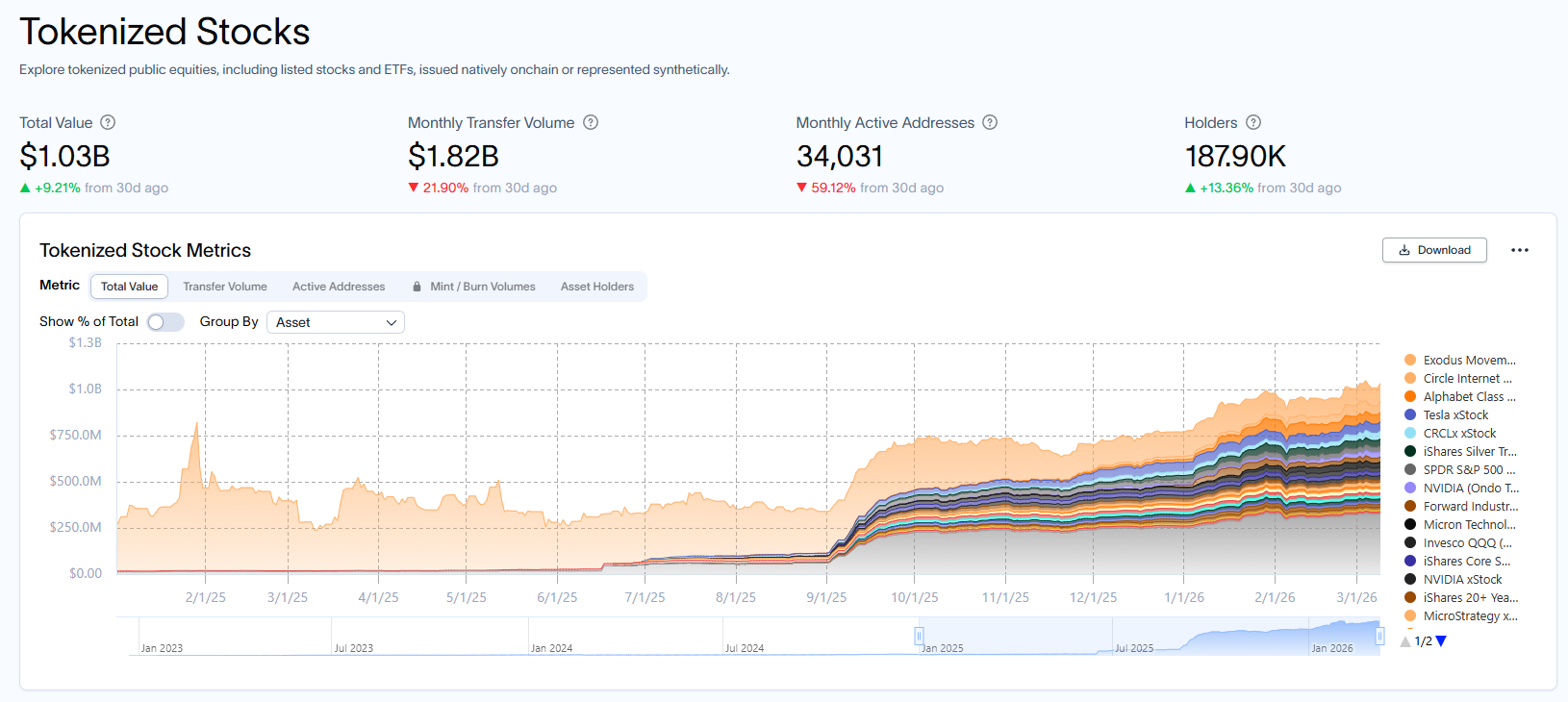The width and height of the screenshot is (1568, 702).
Task: Open the Group By Asset dropdown
Action: tap(335, 322)
